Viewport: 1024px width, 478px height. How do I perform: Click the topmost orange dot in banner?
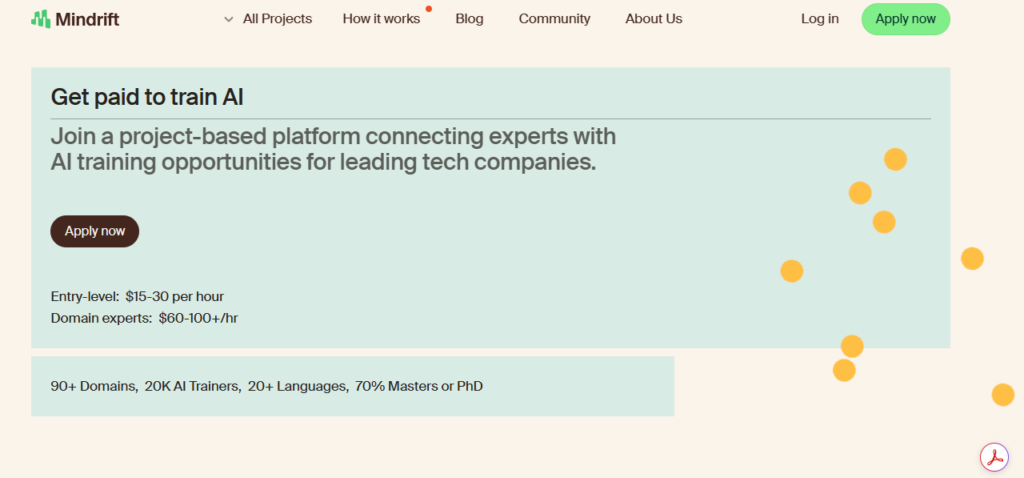(895, 159)
